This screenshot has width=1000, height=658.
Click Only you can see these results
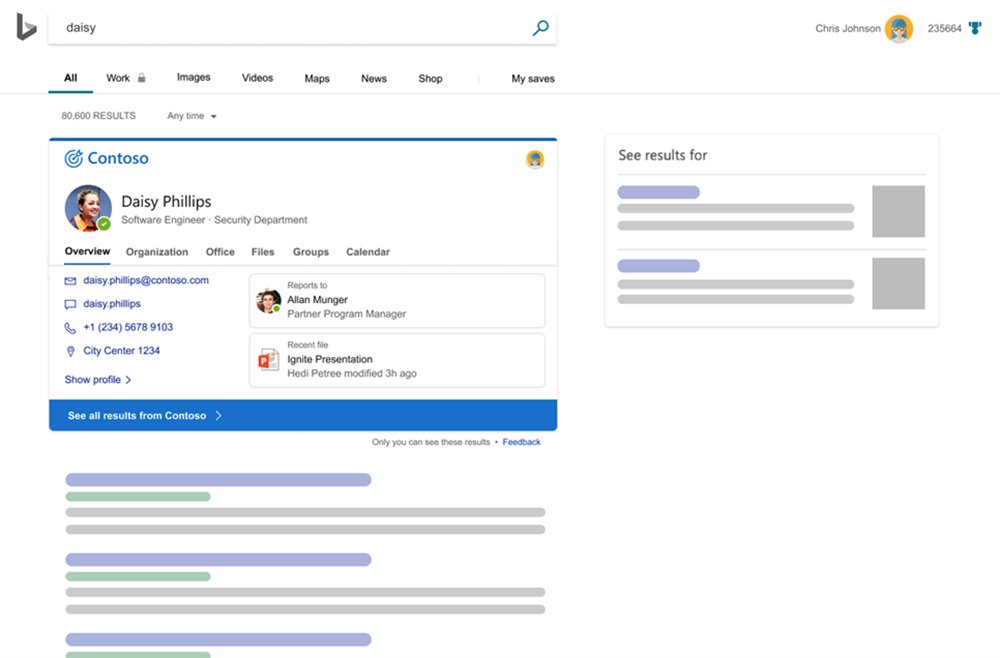[431, 442]
